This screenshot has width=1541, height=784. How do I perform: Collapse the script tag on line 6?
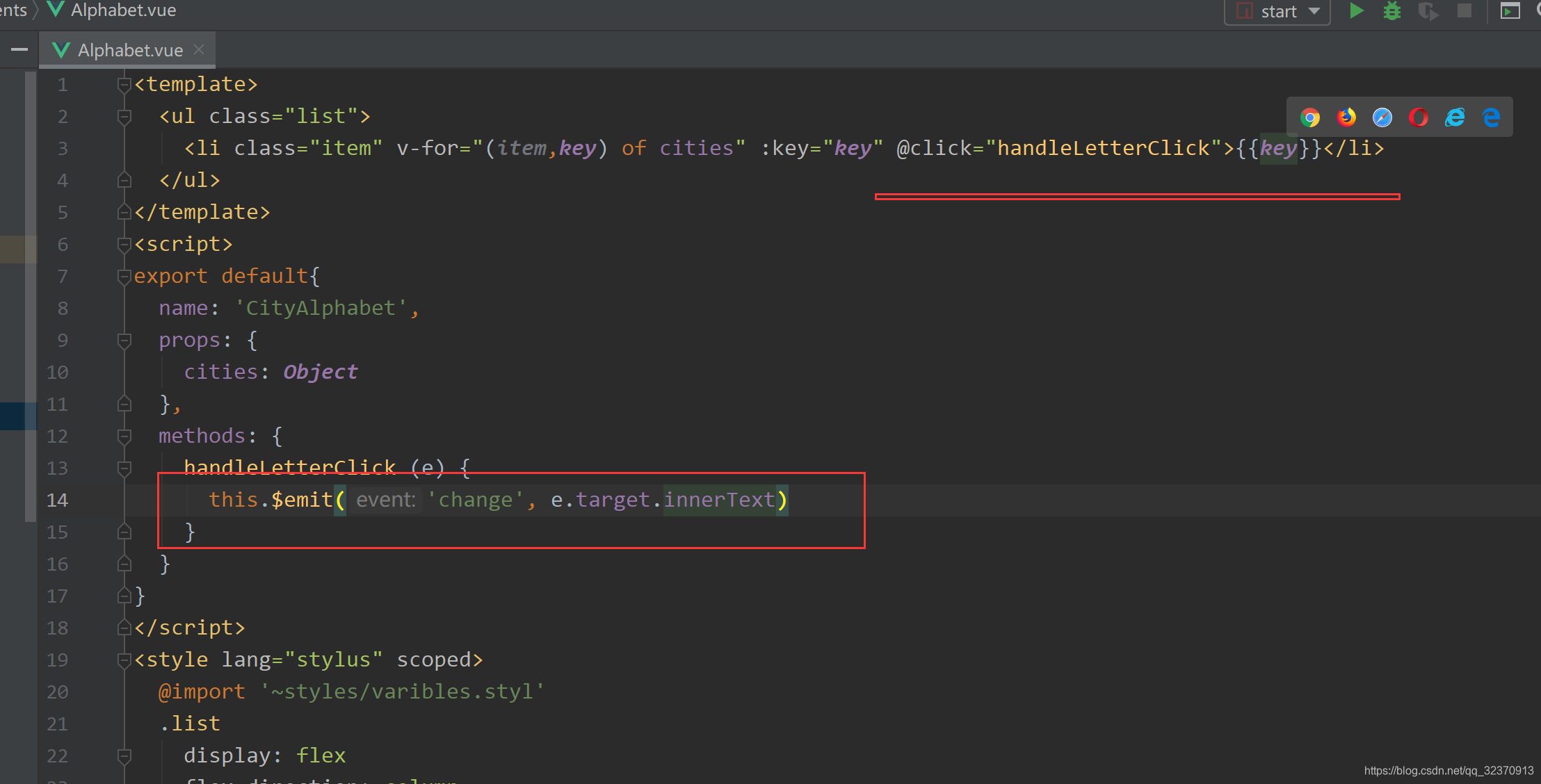124,245
